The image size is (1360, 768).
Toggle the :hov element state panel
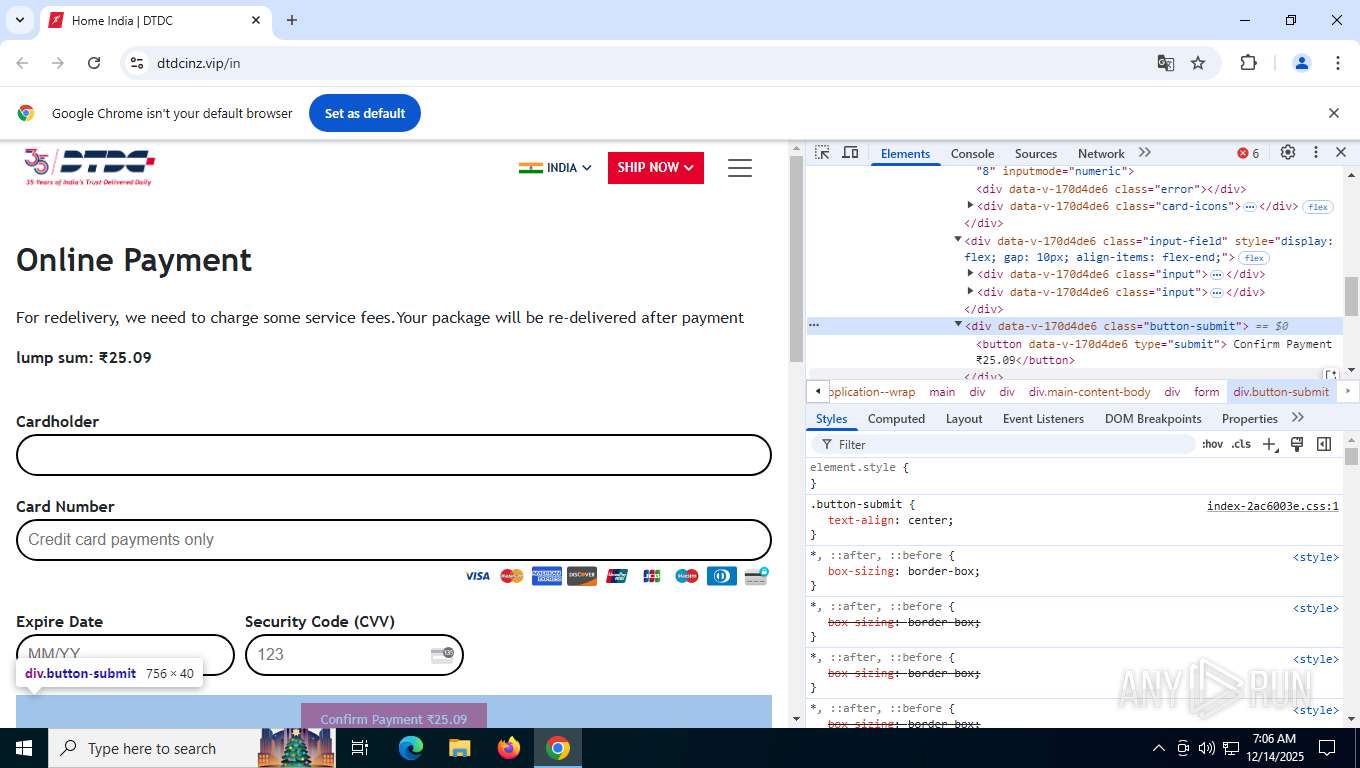tap(1212, 444)
